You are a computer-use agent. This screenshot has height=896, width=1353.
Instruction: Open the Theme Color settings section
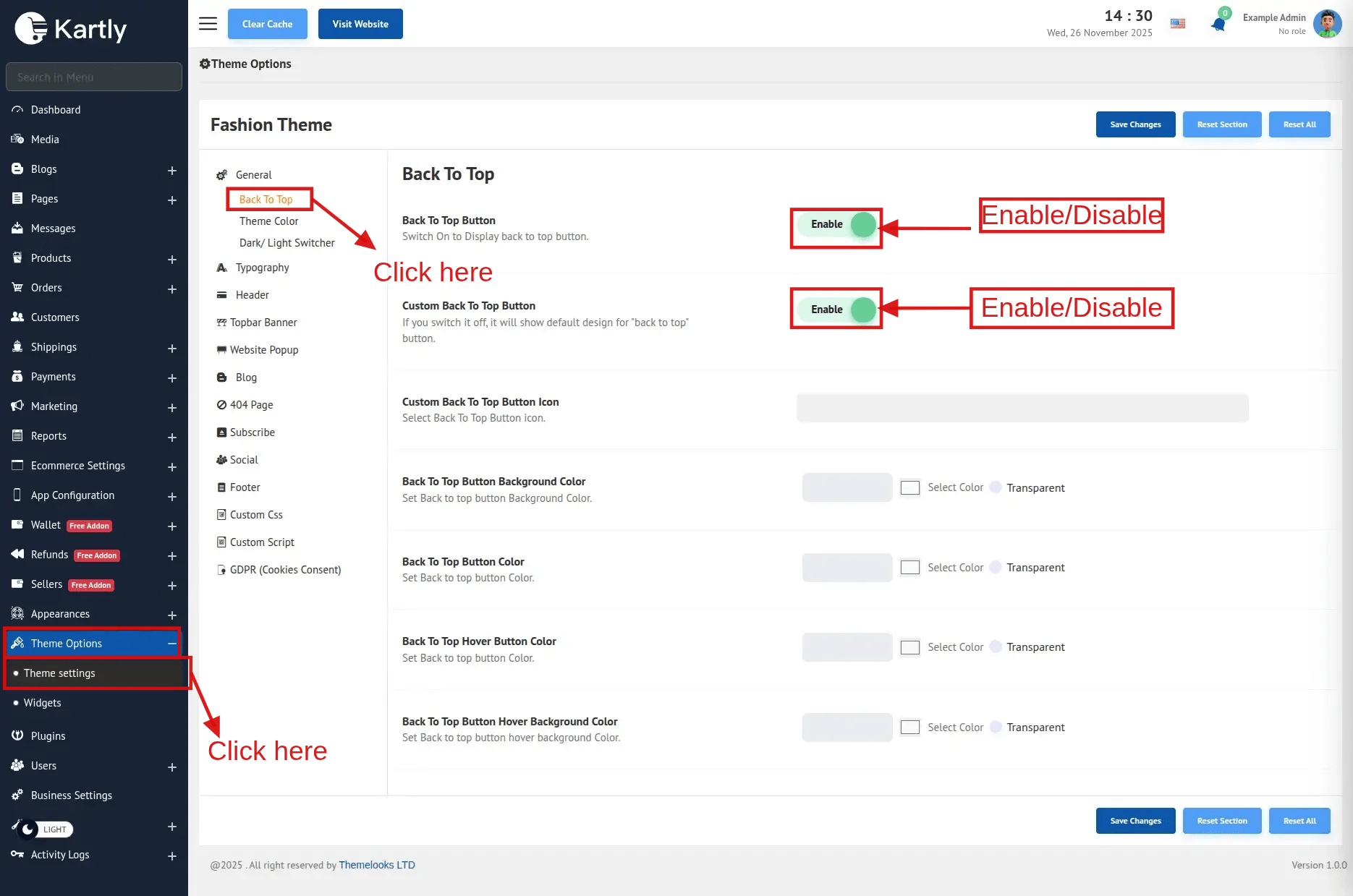point(268,221)
